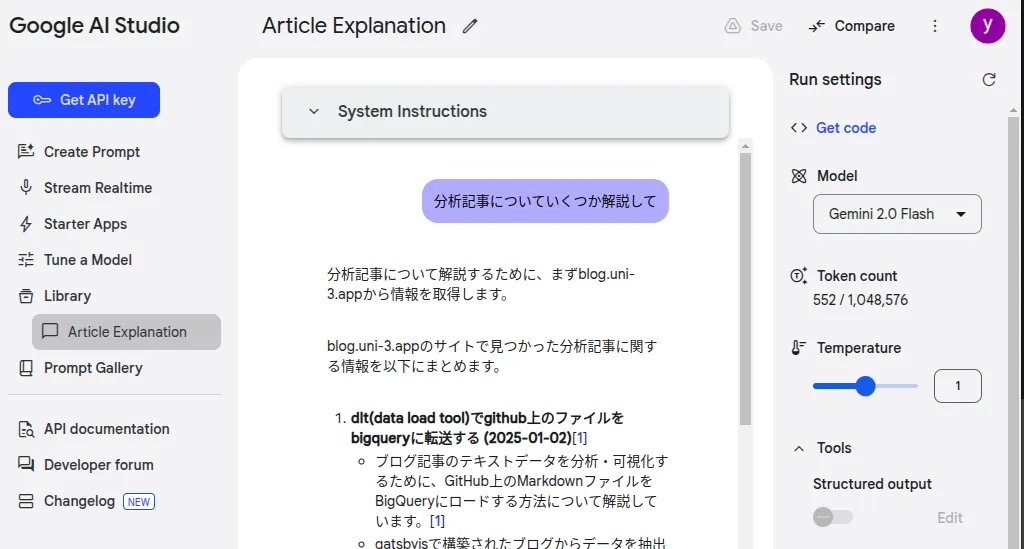Click the code brackets icon by Get code
This screenshot has height=549, width=1024.
tap(799, 128)
